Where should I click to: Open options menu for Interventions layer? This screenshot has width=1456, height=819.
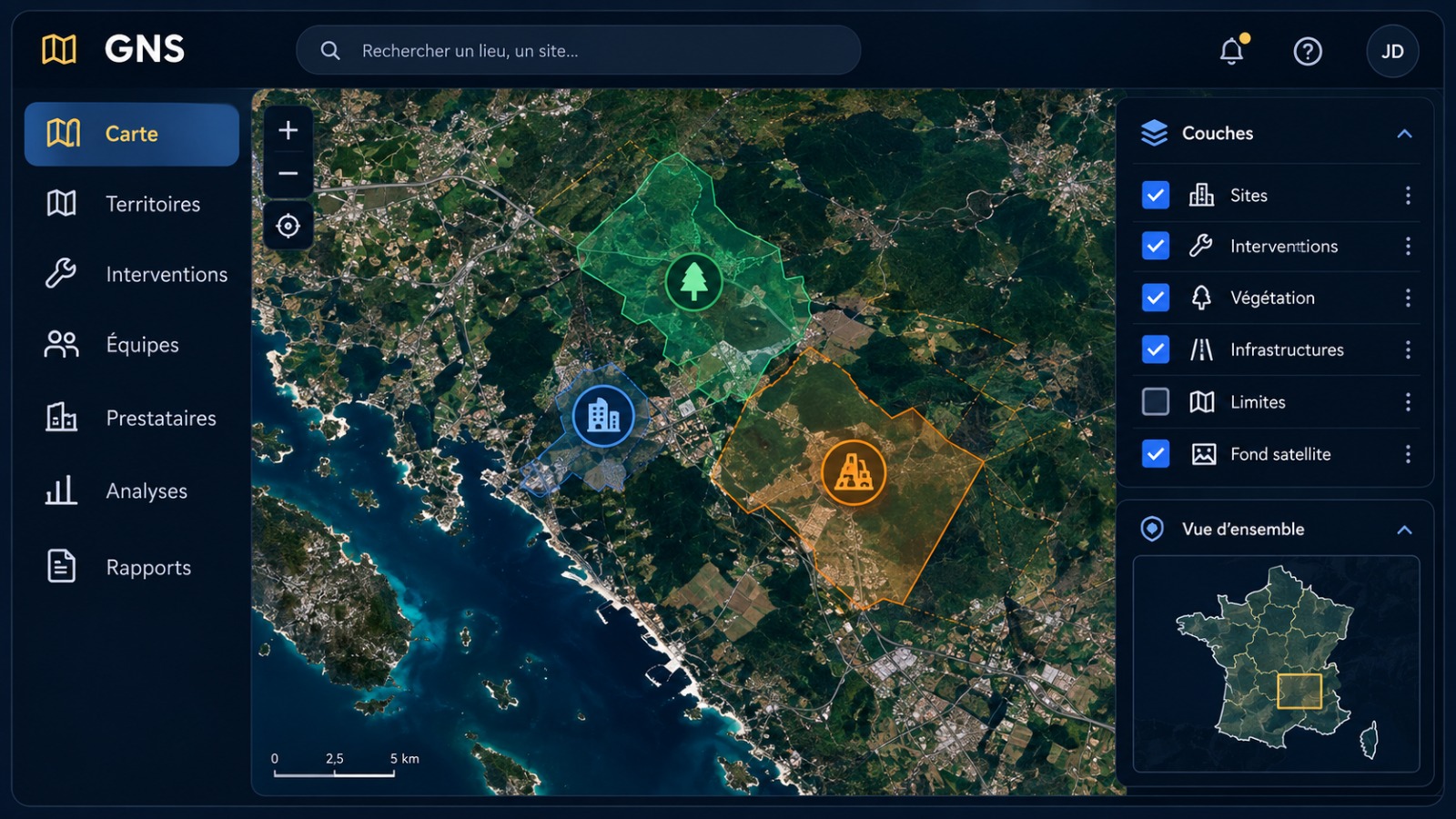[1408, 246]
